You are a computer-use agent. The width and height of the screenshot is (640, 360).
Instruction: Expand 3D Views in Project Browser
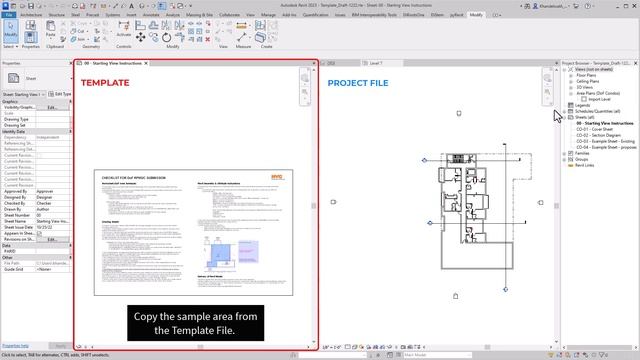[x=571, y=87]
